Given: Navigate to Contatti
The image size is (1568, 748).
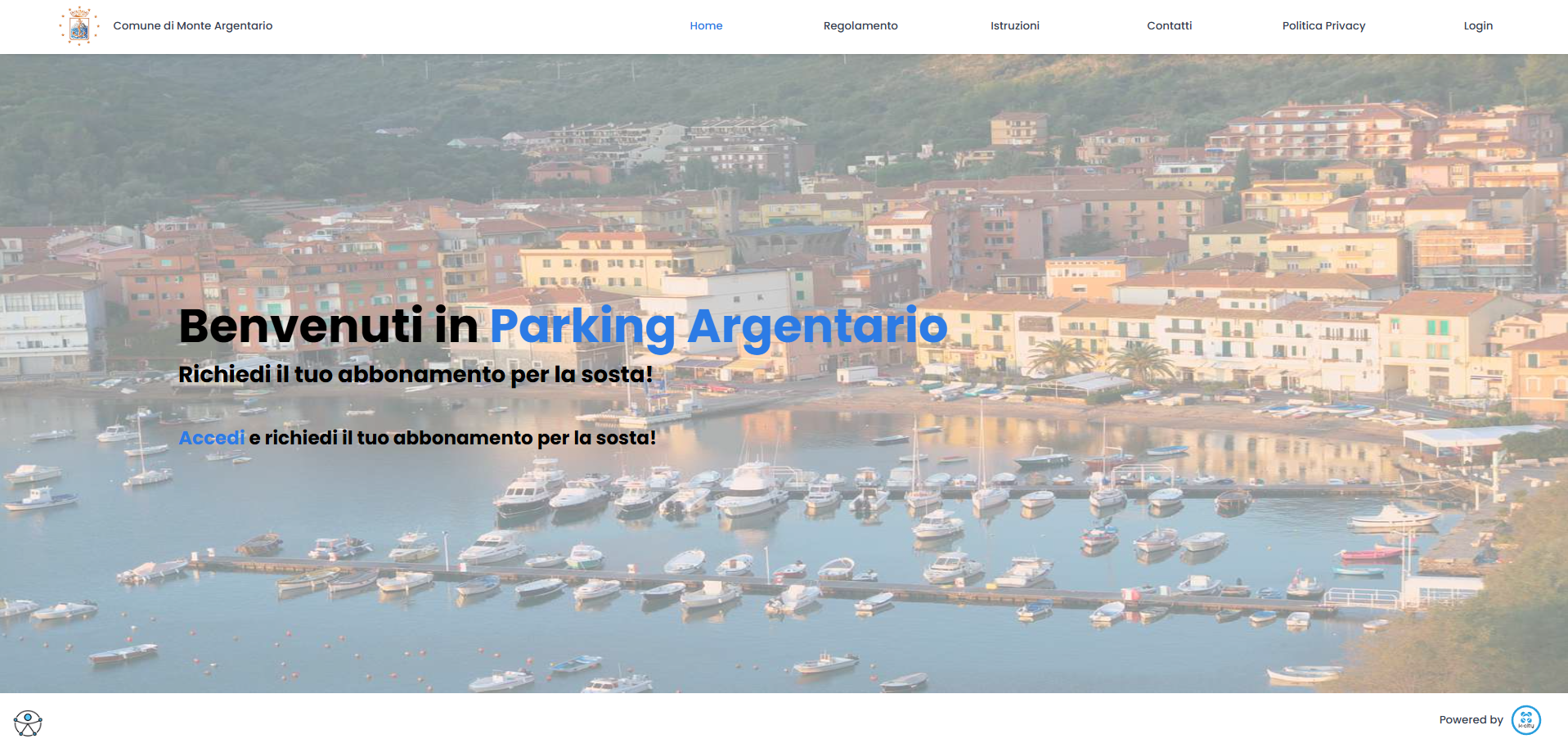Looking at the screenshot, I should pos(1169,26).
